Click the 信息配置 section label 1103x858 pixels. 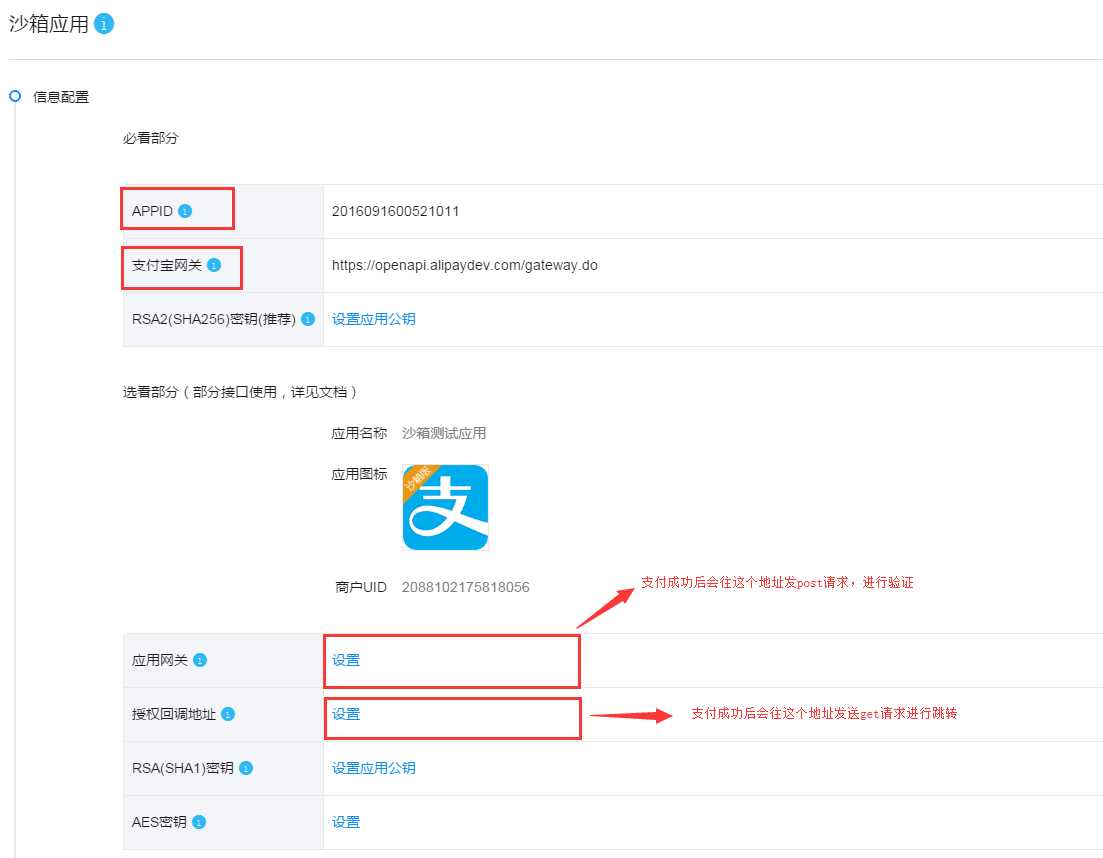click(61, 97)
